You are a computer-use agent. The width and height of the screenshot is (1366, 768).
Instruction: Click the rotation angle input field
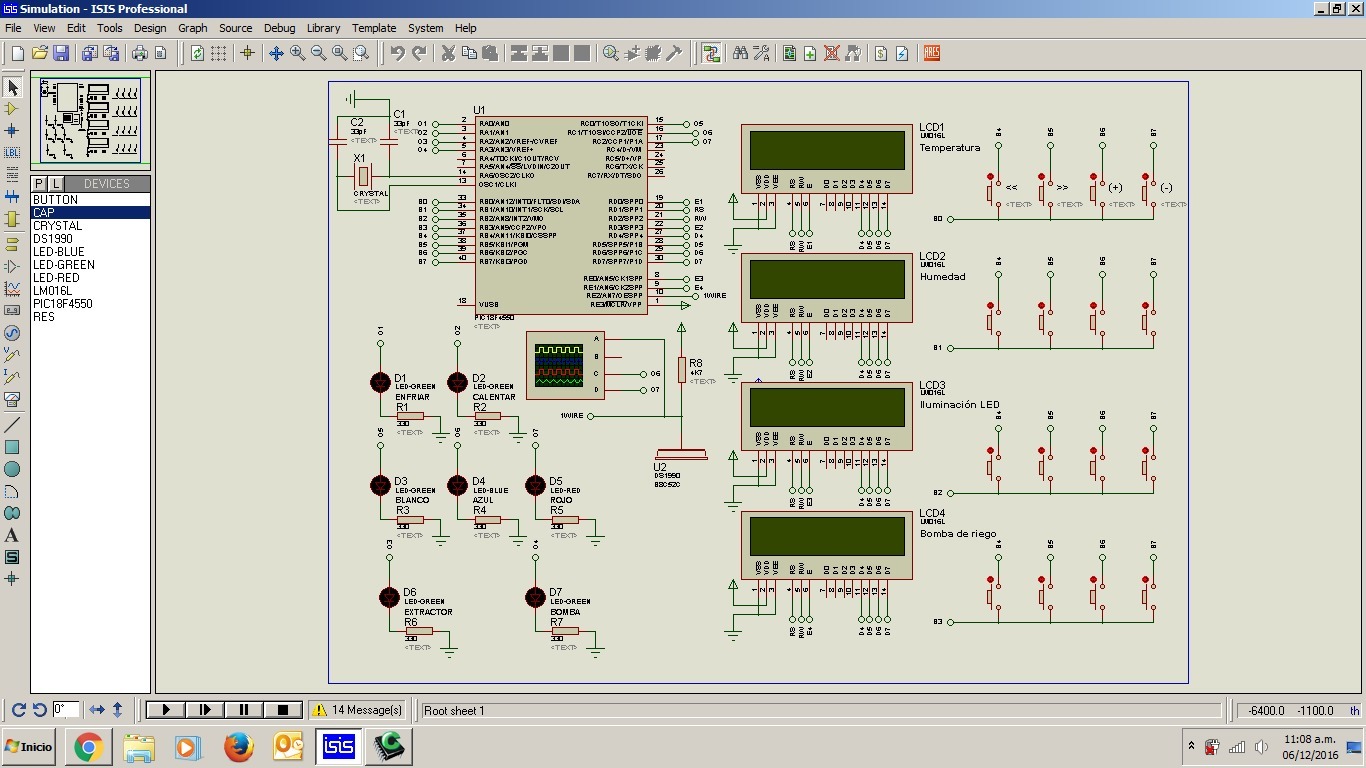65,710
